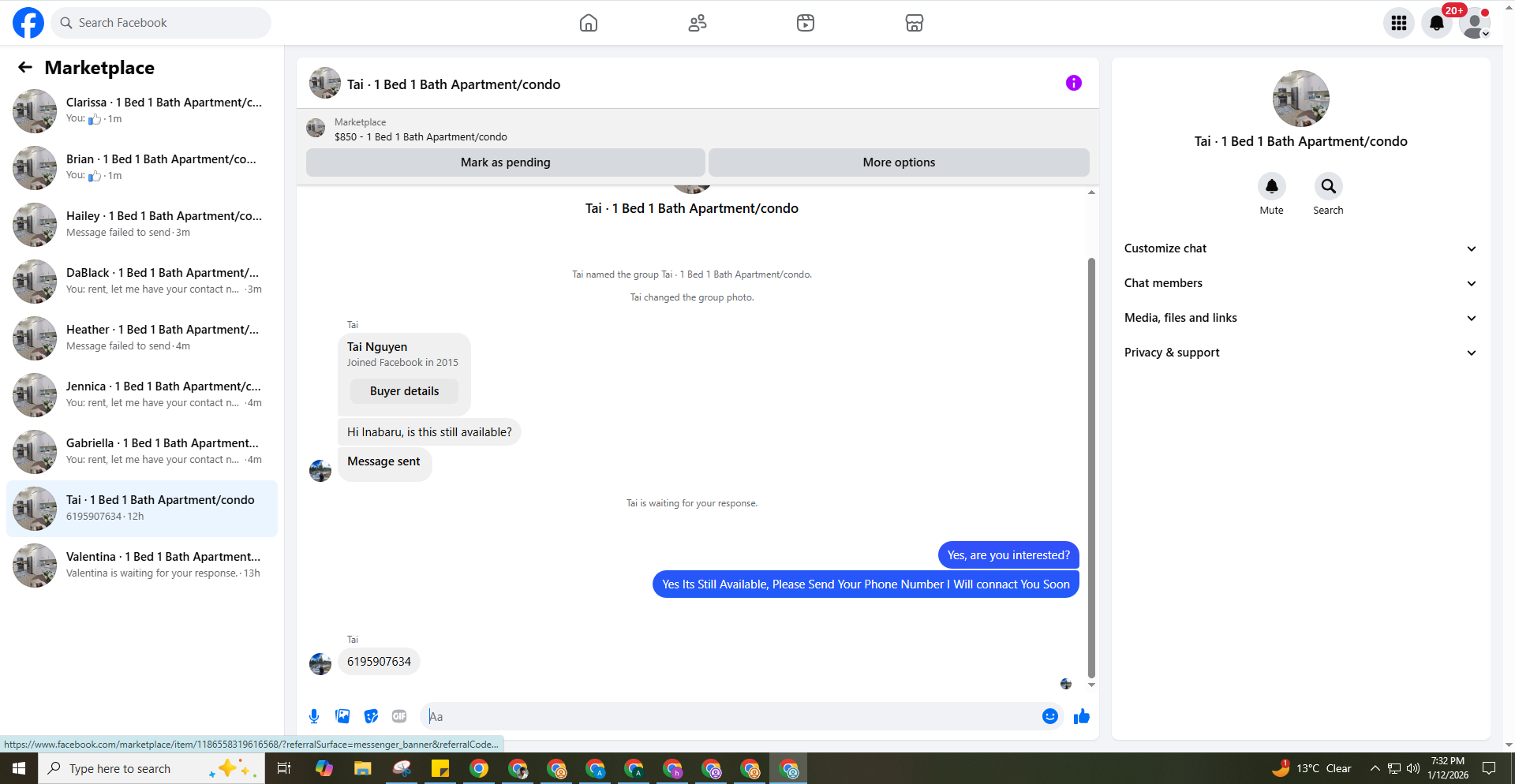Expand the Chat members section
The width and height of the screenshot is (1515, 784).
pyautogui.click(x=1300, y=283)
